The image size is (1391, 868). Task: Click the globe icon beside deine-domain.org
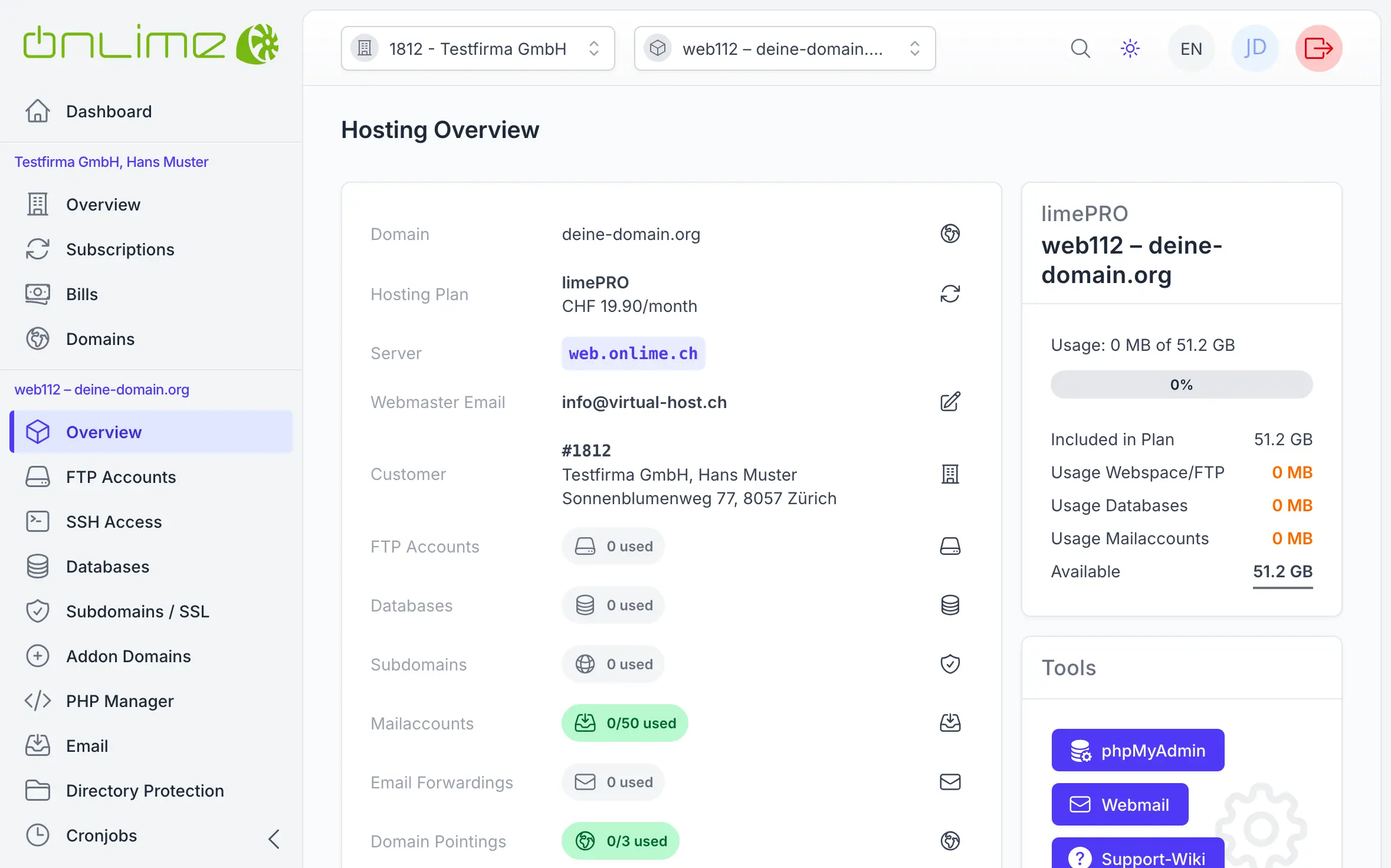click(950, 234)
